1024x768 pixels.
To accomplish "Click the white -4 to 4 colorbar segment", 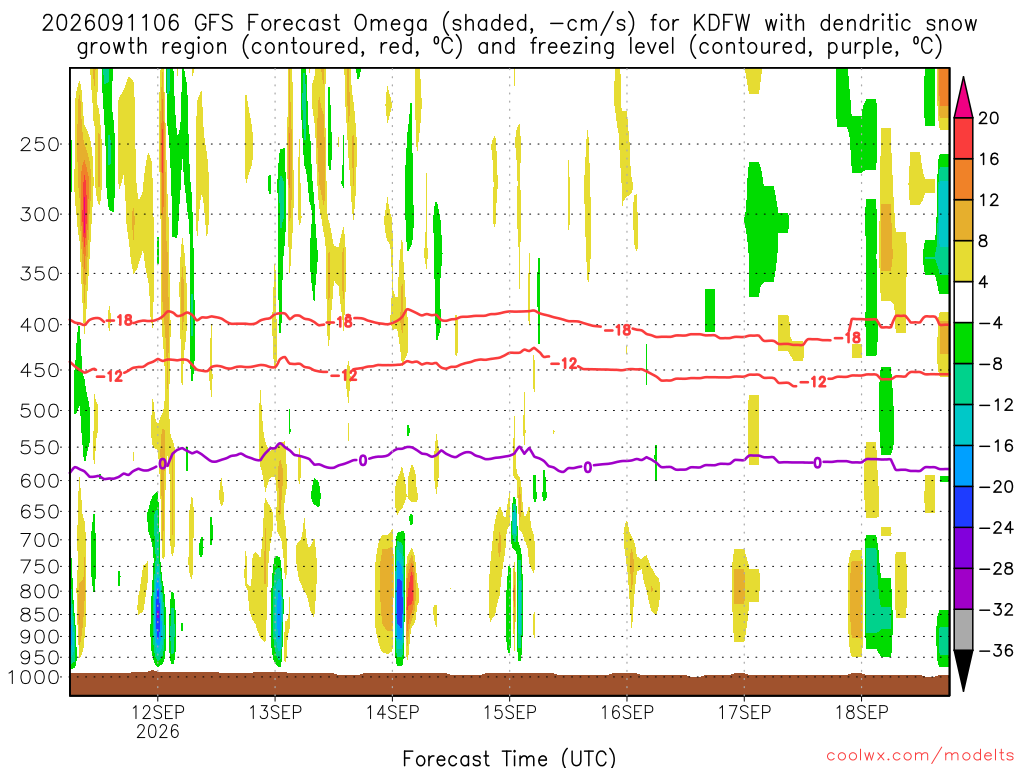I will tap(963, 302).
